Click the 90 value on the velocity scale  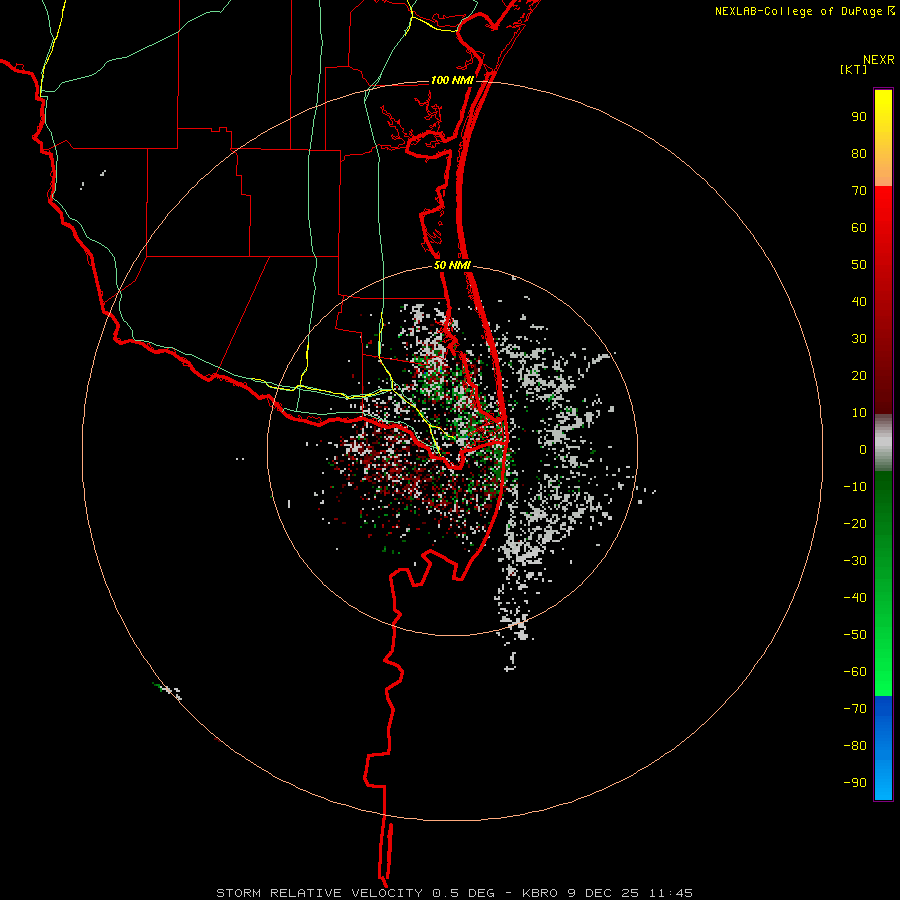pyautogui.click(x=859, y=117)
